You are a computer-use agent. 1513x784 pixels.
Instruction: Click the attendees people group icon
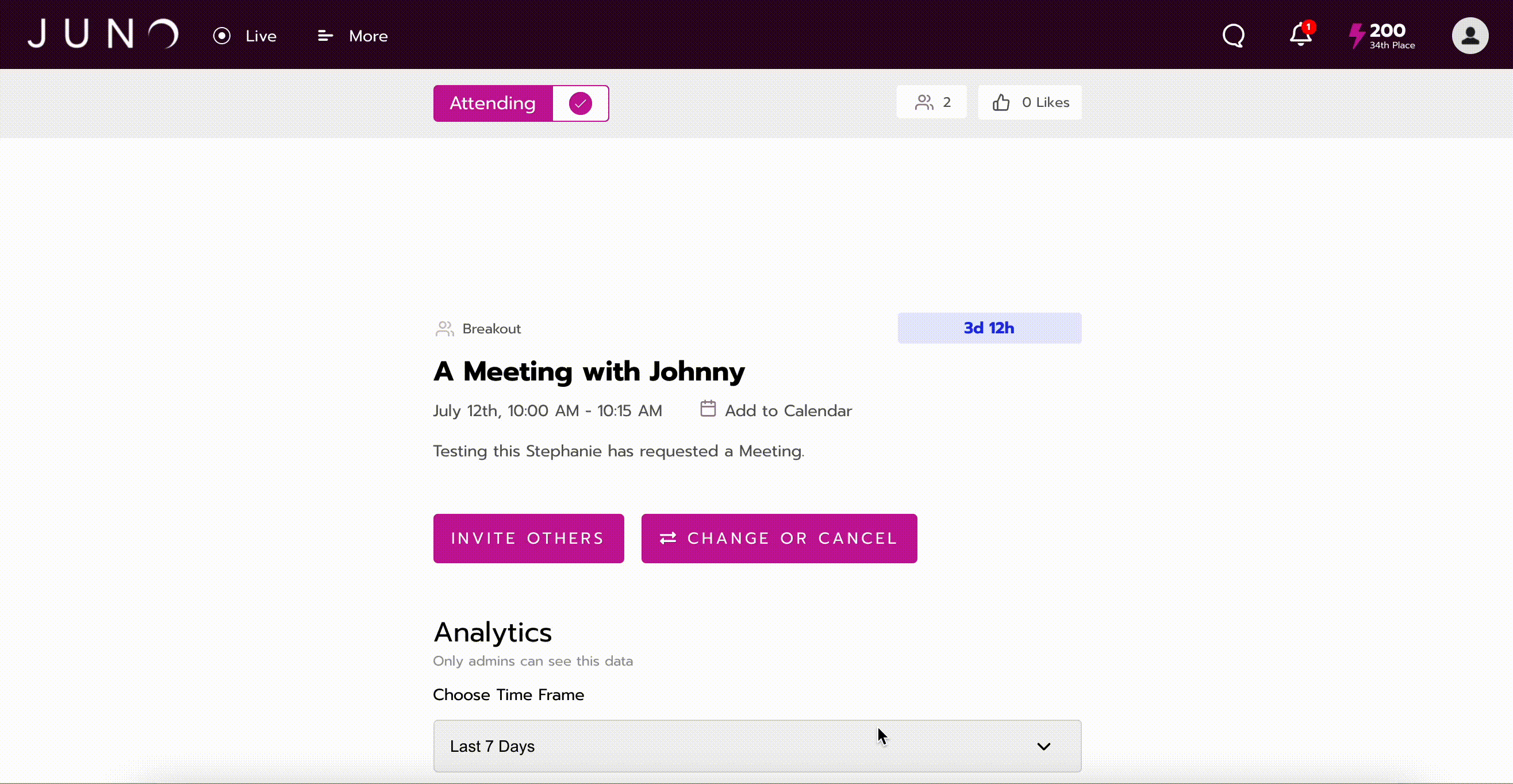coord(922,102)
